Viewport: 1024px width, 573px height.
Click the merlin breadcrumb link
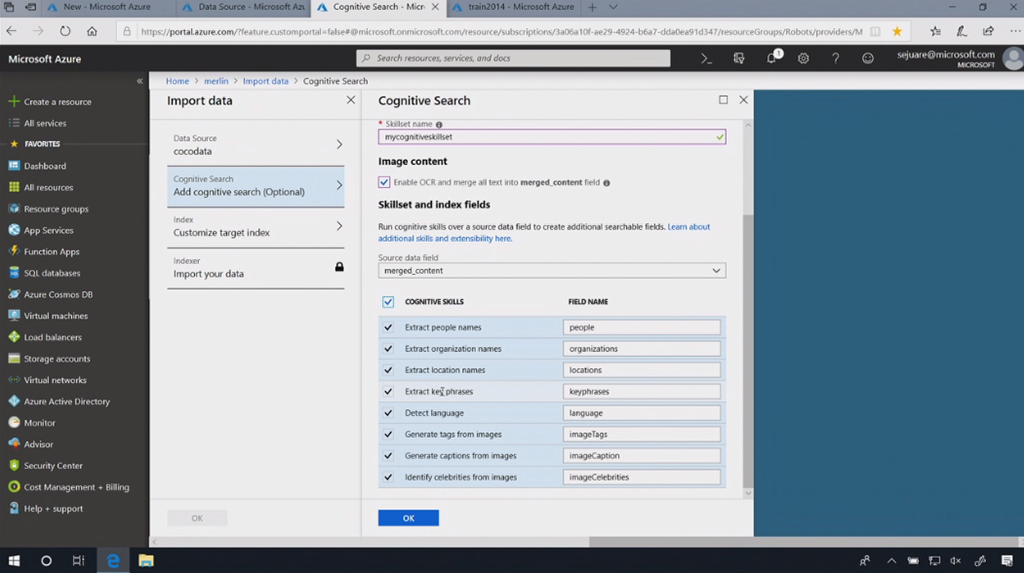coord(215,81)
